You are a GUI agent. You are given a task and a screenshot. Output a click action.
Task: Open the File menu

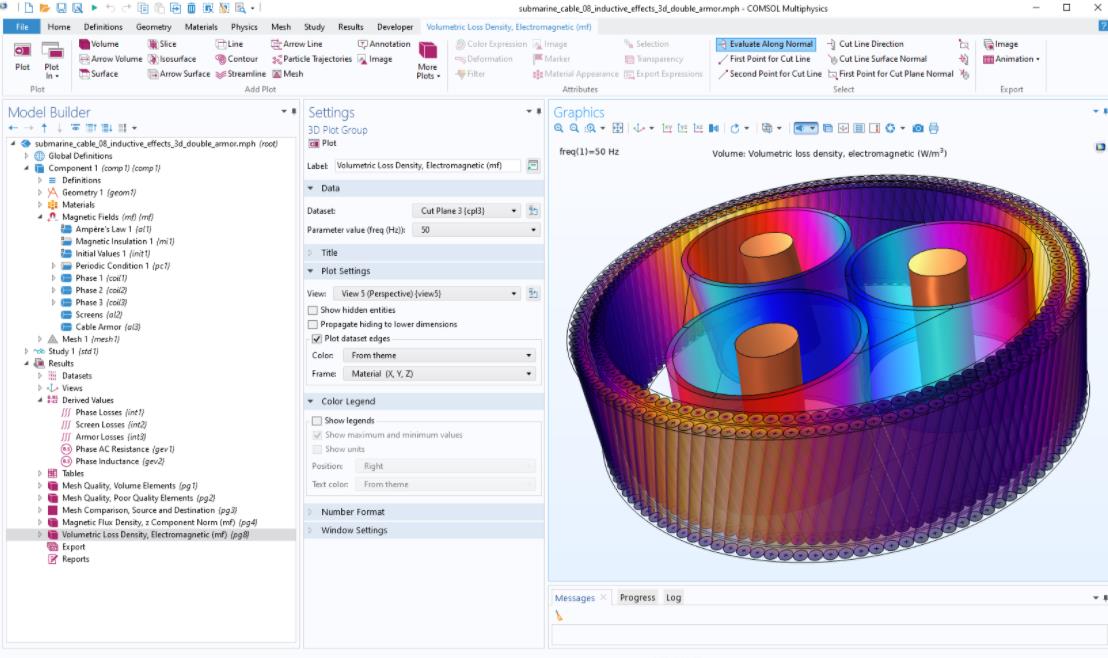(23, 27)
